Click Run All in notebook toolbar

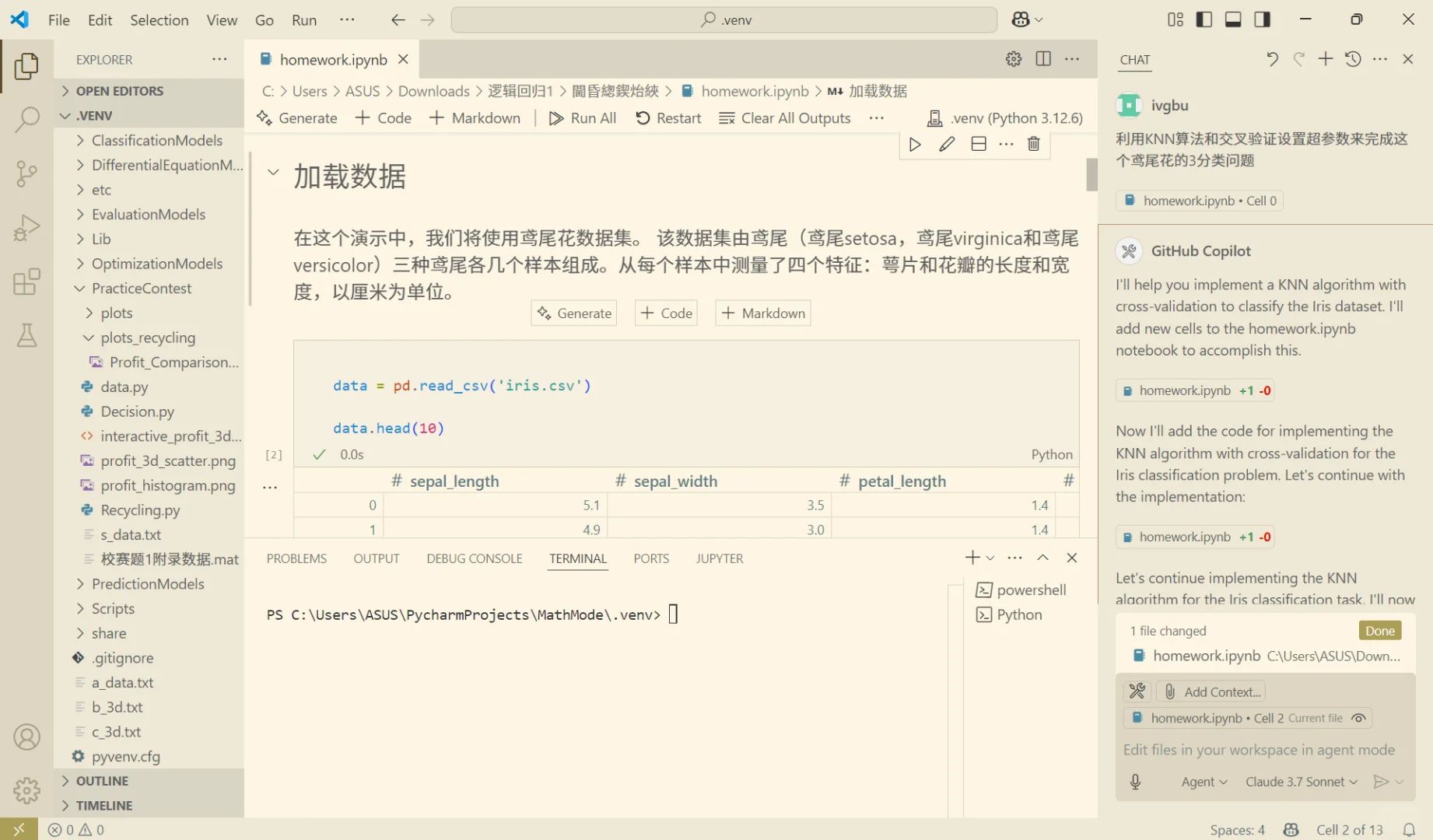click(x=582, y=118)
